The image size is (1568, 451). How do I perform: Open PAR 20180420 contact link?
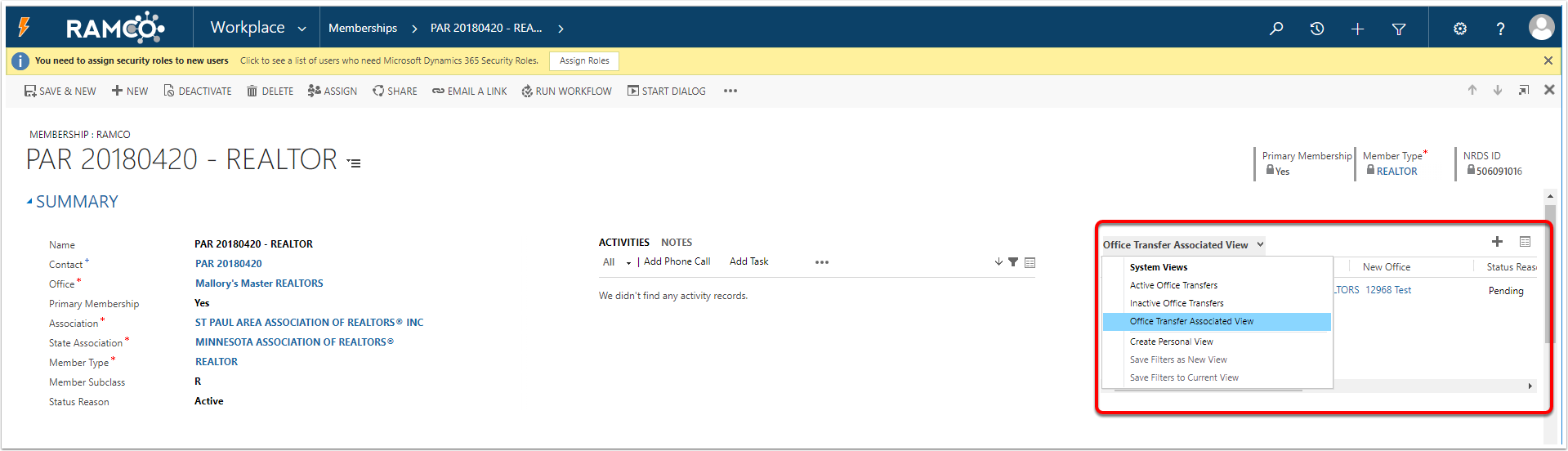pos(229,264)
